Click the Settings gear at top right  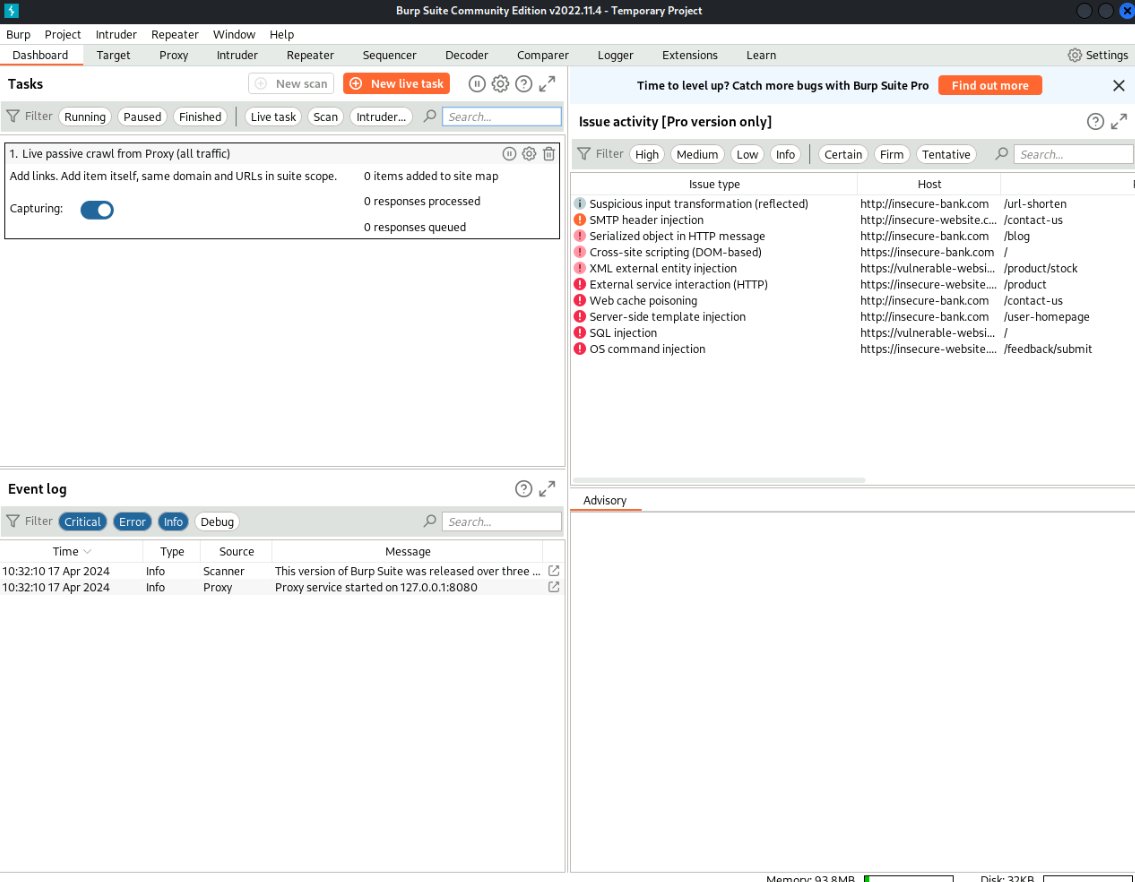[x=1075, y=55]
